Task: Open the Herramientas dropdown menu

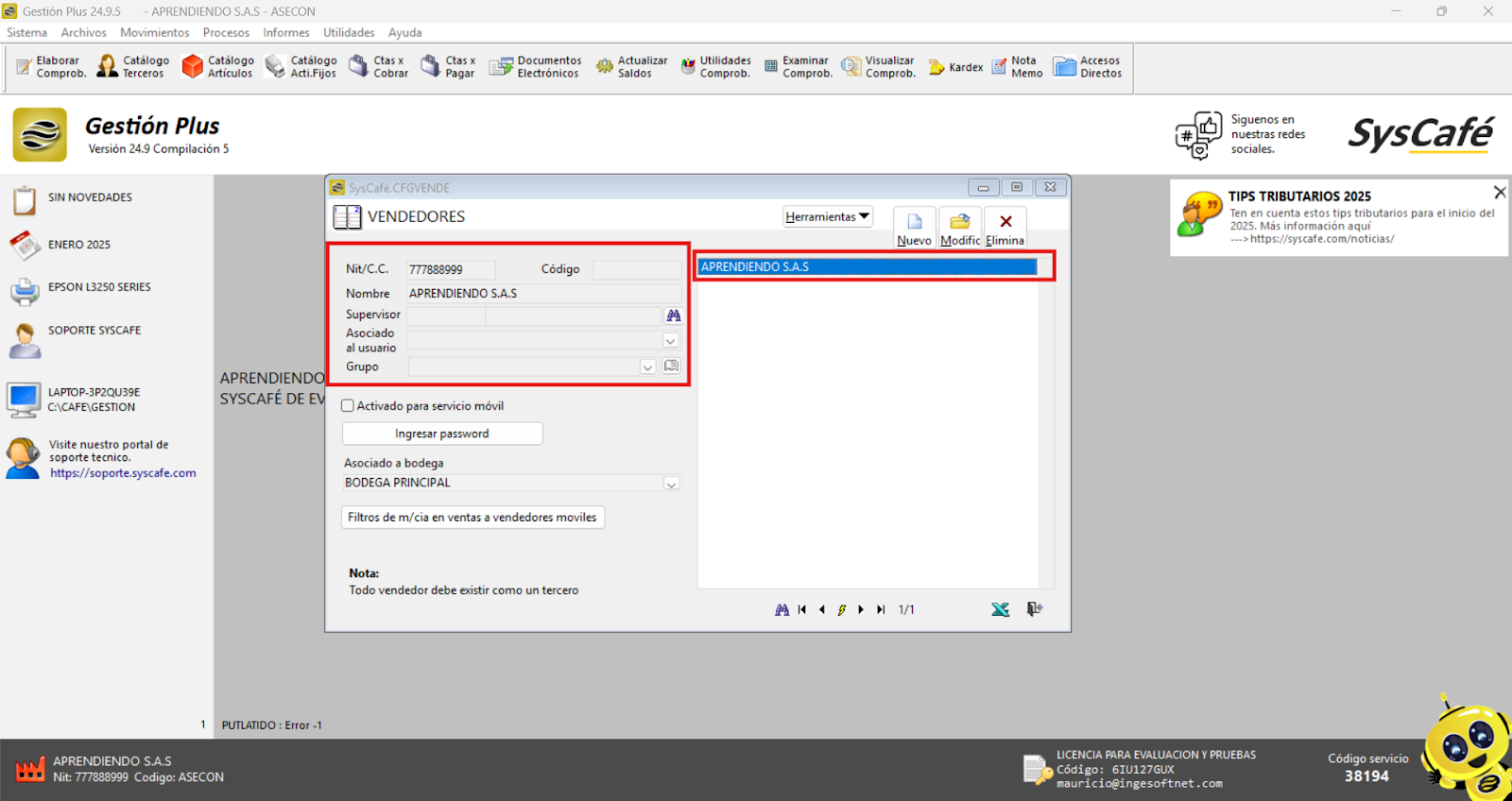Action: pos(827,217)
